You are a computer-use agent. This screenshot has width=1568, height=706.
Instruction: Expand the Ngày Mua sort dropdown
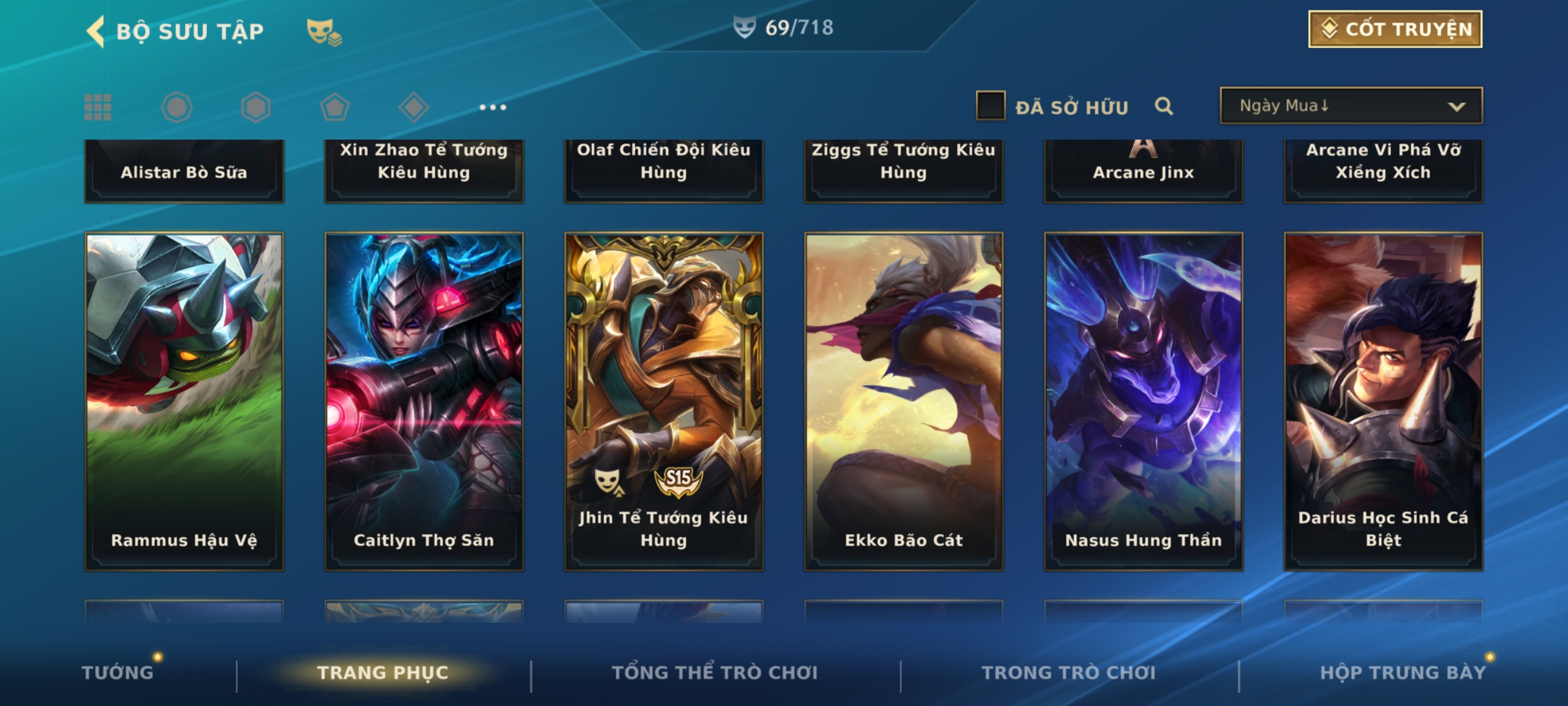click(x=1351, y=106)
